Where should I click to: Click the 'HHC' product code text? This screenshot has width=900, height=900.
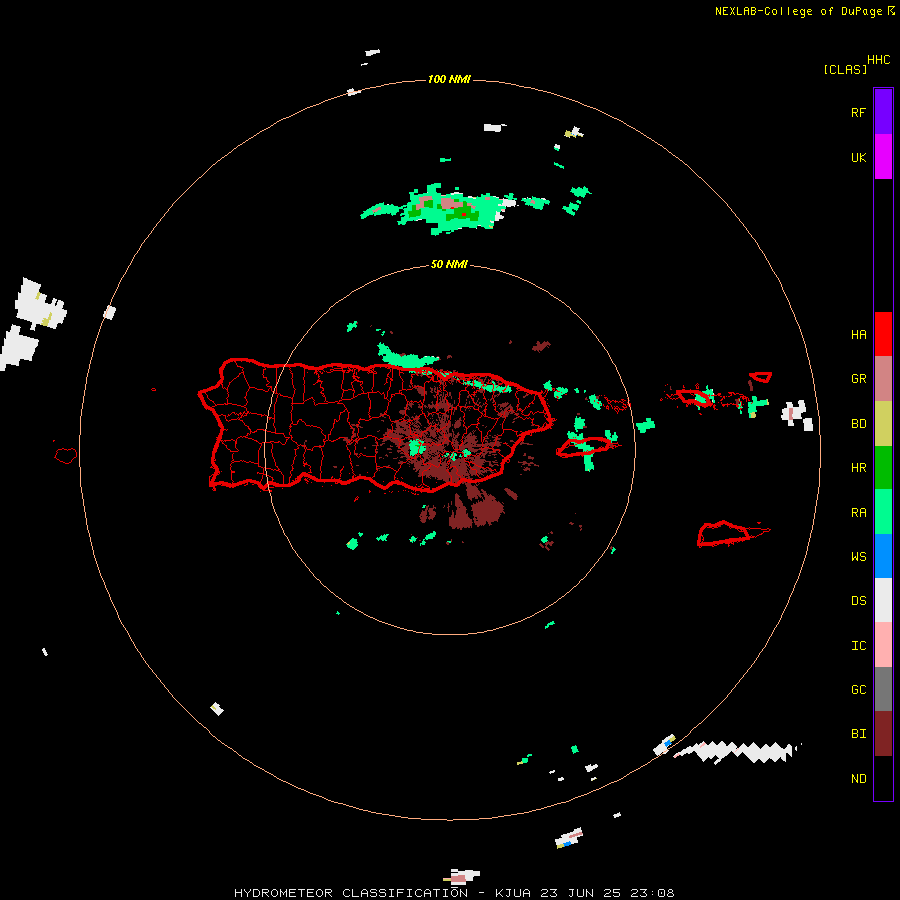pos(878,60)
